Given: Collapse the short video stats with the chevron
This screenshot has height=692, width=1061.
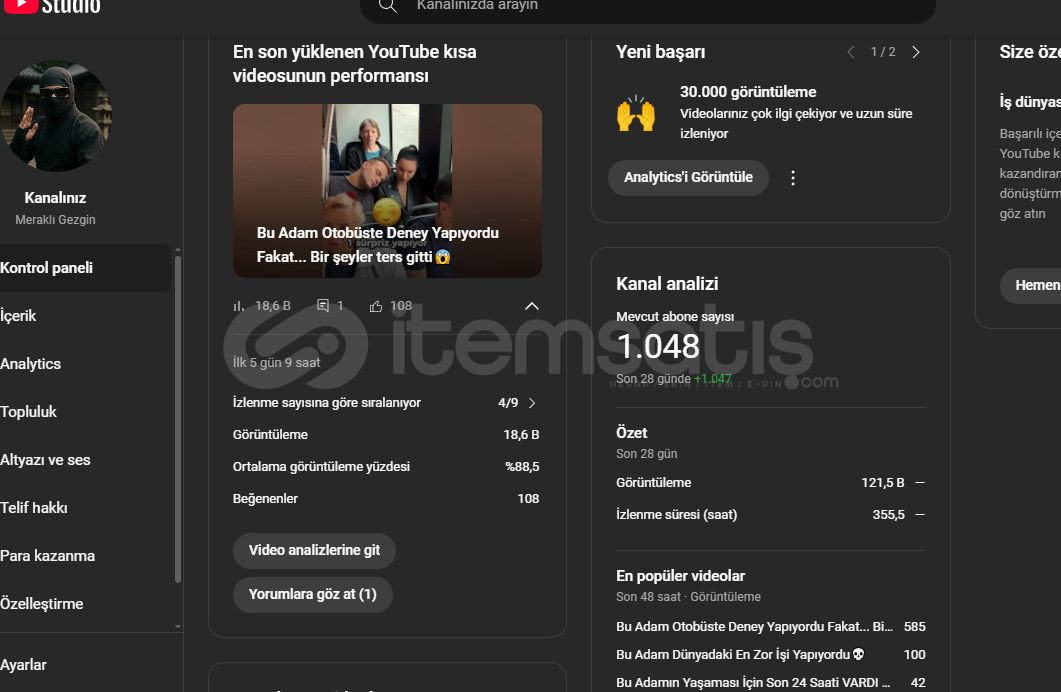Looking at the screenshot, I should 532,306.
